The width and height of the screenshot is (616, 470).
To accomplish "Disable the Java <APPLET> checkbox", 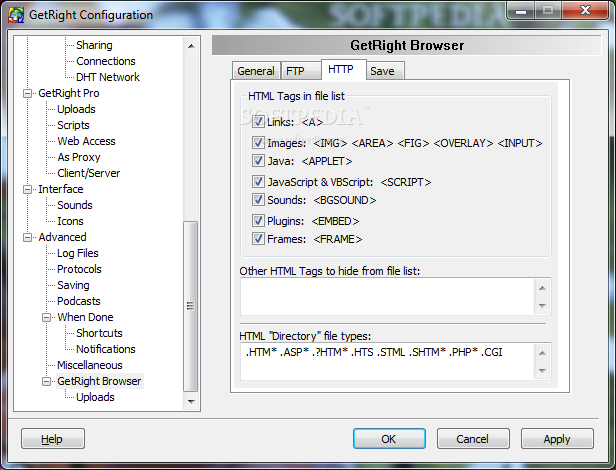I will coord(258,161).
